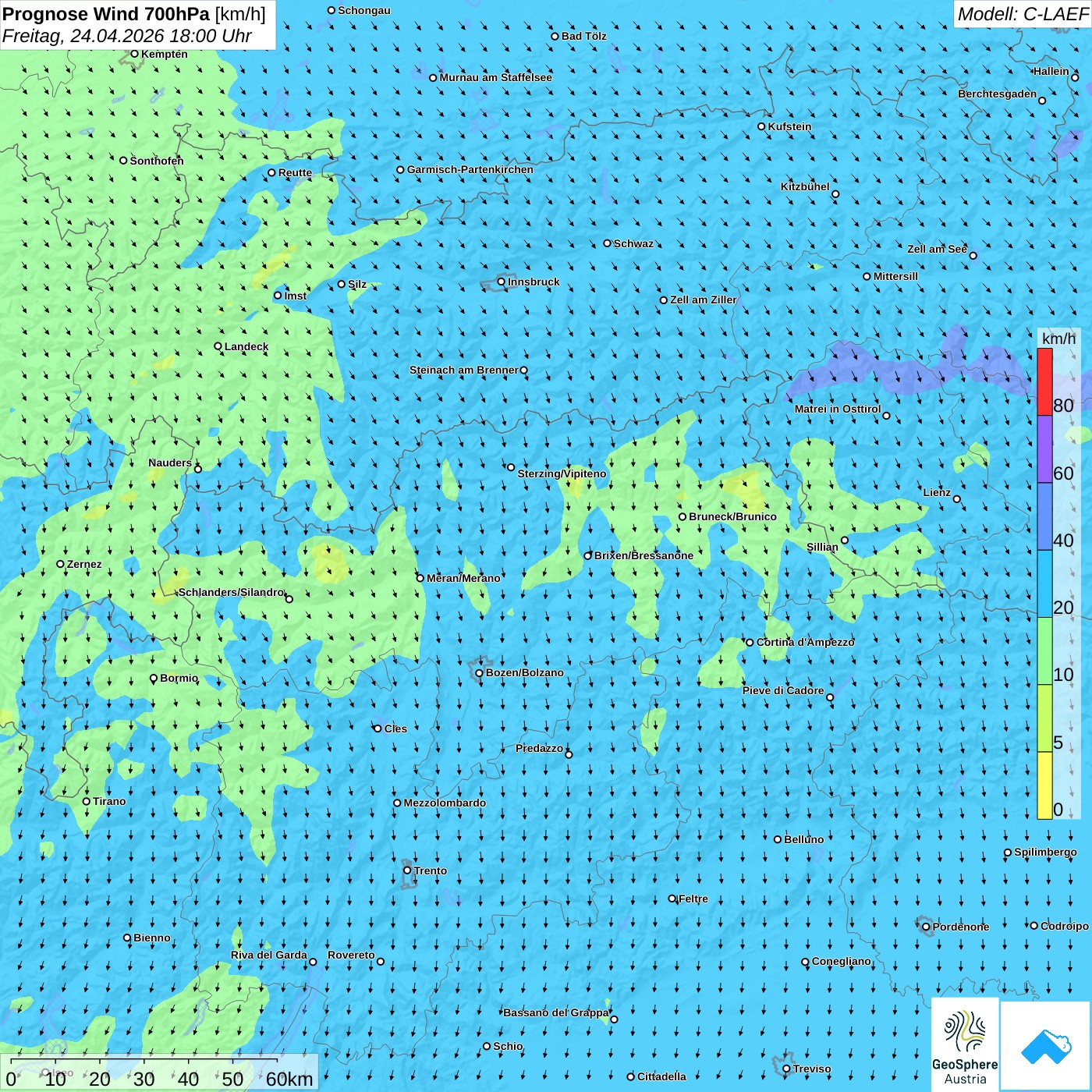This screenshot has height=1092, width=1092.
Task: Click the 'Mezzolombardo' label
Action: point(445,803)
